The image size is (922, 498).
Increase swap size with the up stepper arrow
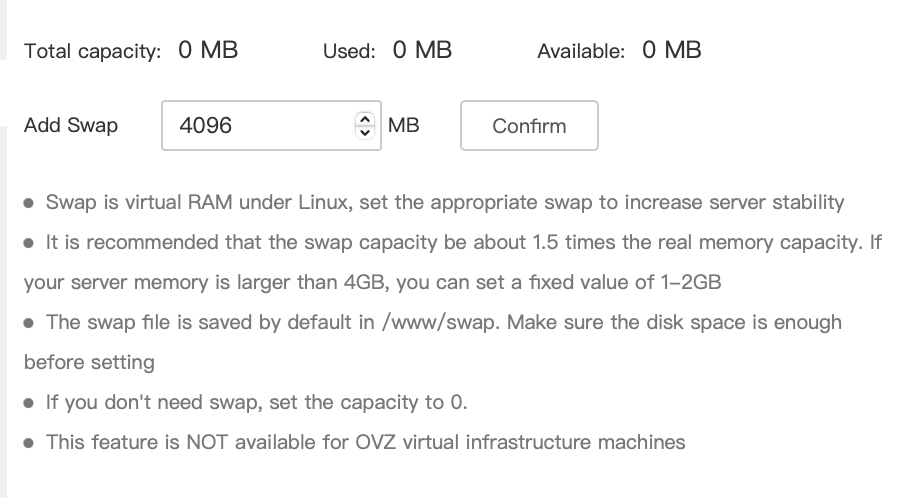pos(364,119)
